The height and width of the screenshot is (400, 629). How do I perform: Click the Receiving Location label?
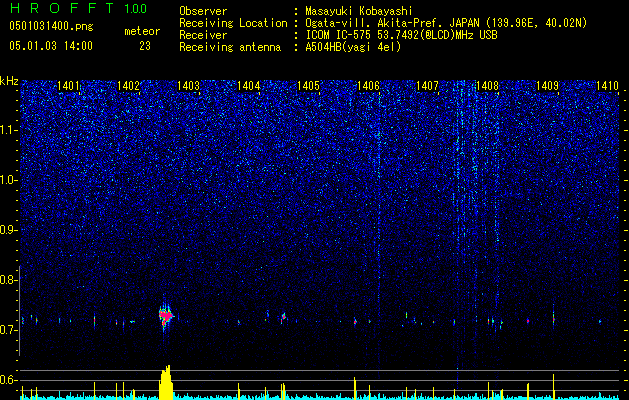click(233, 23)
